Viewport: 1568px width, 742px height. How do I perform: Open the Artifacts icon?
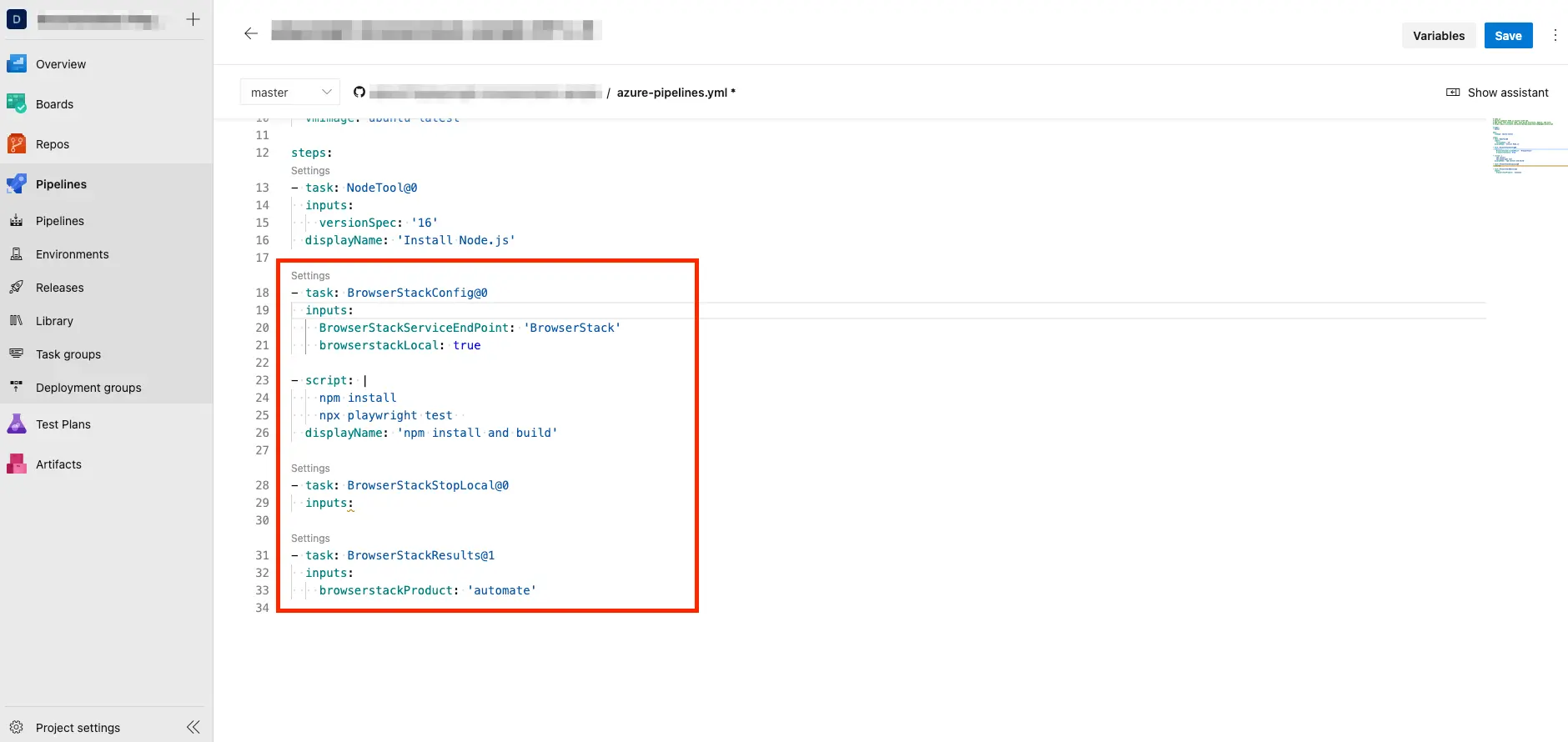tap(17, 464)
